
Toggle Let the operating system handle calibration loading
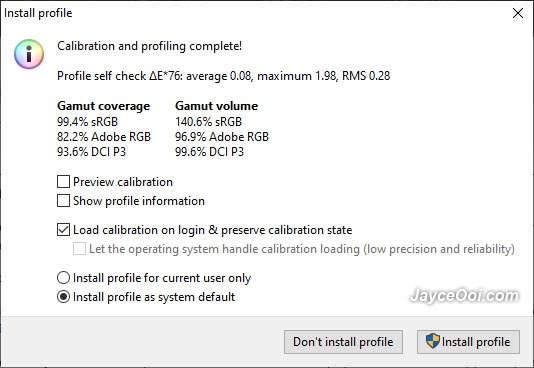(79, 249)
